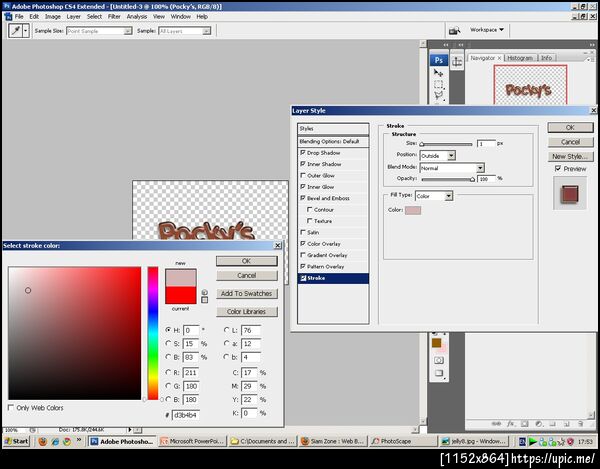Click the Ps logo atop toolbox

439,60
